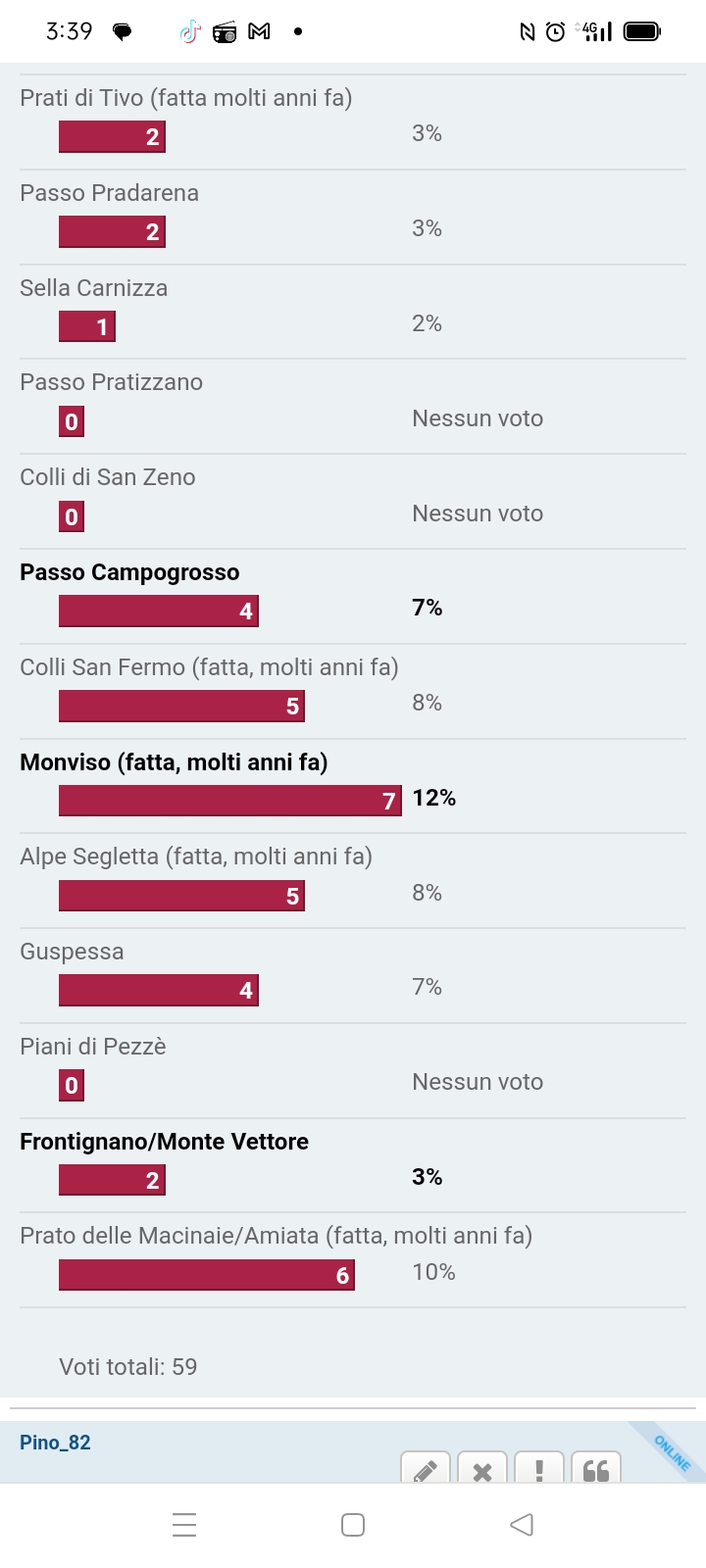Tap the Guspessa bar showing 4 votes

pyautogui.click(x=159, y=990)
